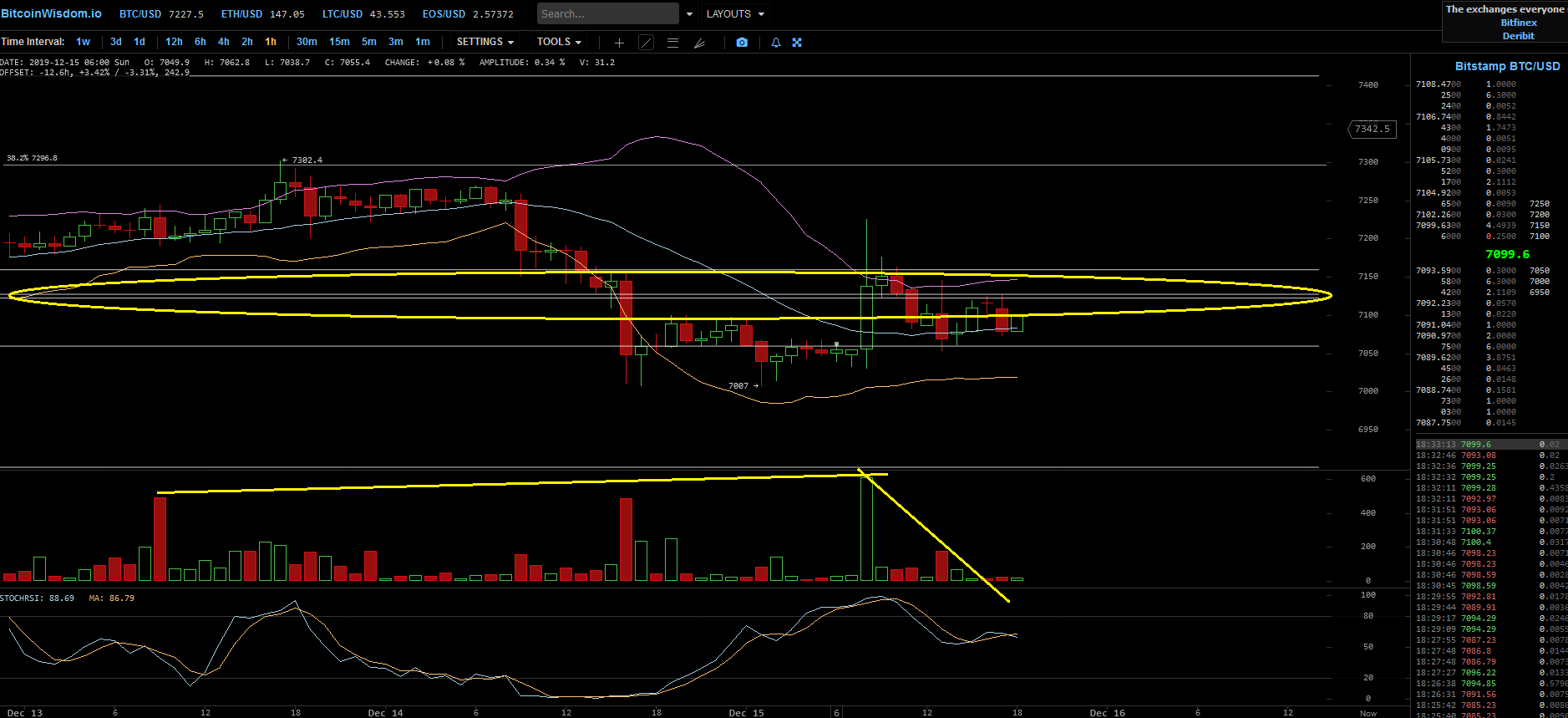
Task: Switch time interval to 1d
Action: point(140,42)
